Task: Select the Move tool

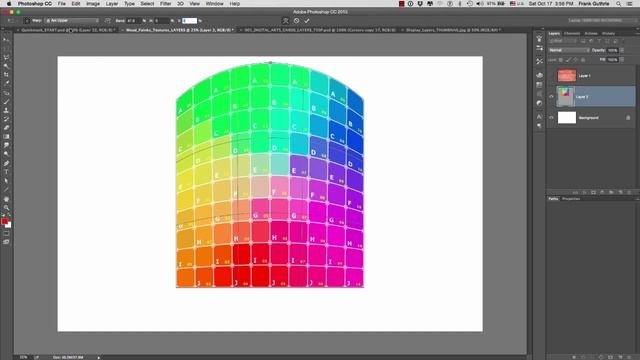Action: tap(6, 40)
